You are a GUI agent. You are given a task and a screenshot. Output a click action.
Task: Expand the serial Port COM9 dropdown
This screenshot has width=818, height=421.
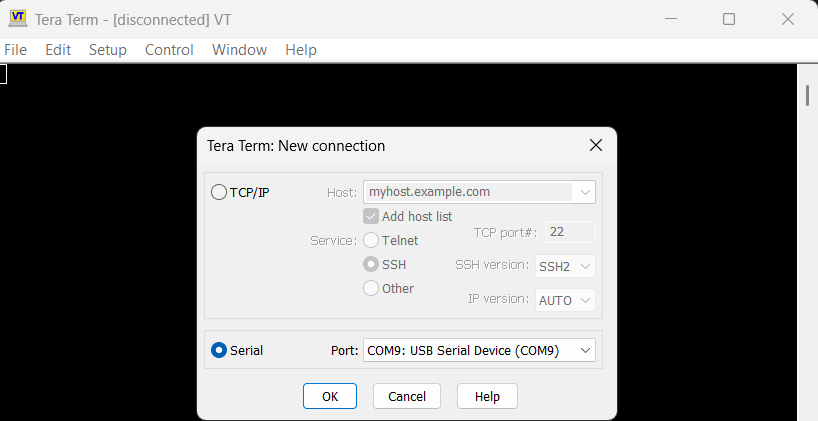(x=479, y=351)
